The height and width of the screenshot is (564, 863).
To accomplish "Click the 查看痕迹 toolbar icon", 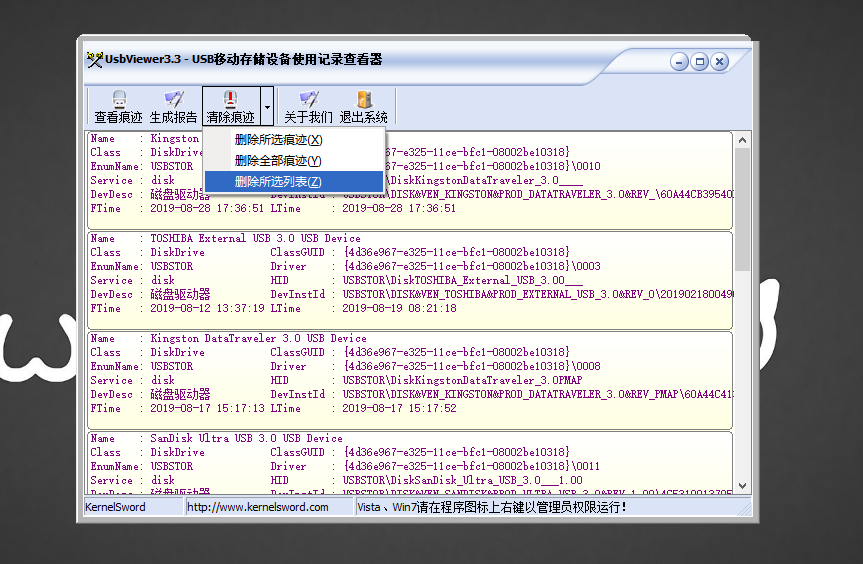I will tap(118, 107).
